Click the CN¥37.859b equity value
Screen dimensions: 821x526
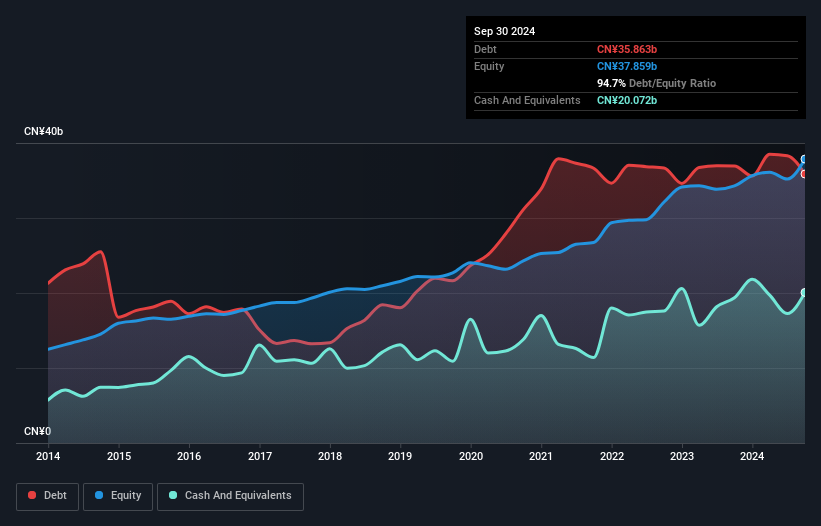click(627, 66)
